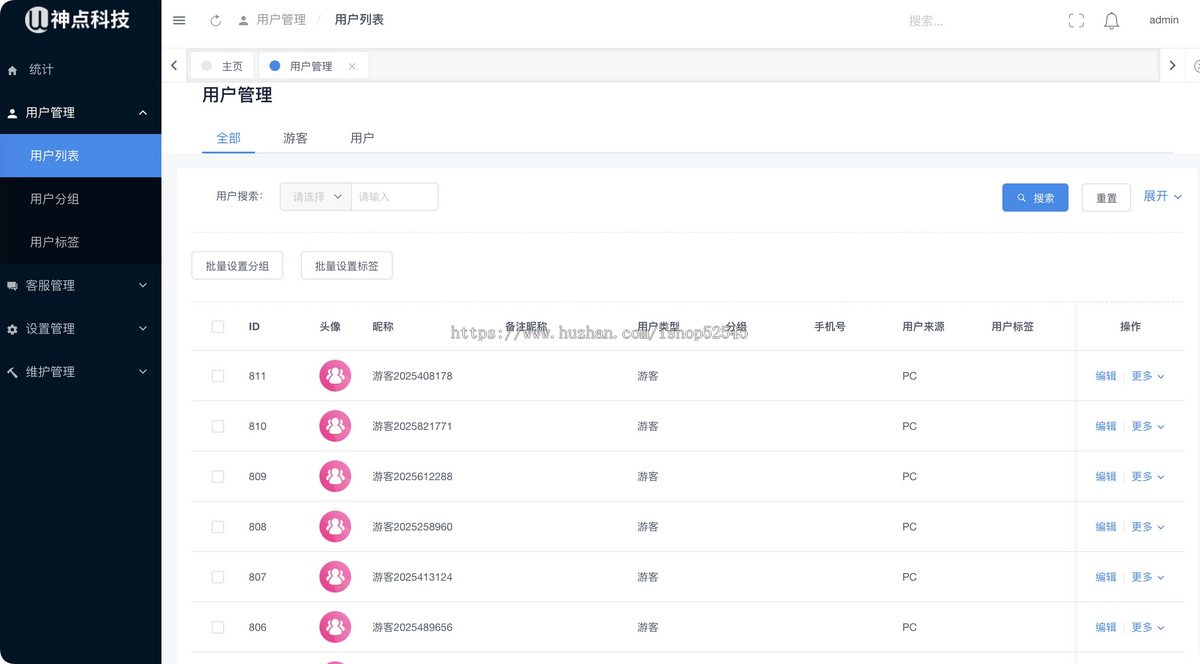This screenshot has width=1200, height=664.
Task: Open 更多 dropdown for user 806
Action: tap(1148, 627)
